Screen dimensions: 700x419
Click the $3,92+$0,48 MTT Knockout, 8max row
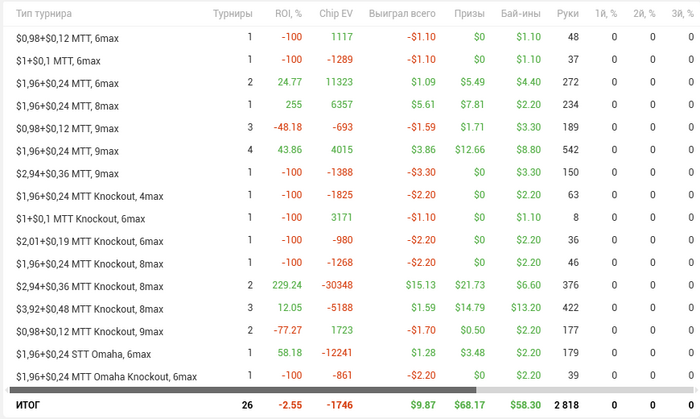pos(89,309)
